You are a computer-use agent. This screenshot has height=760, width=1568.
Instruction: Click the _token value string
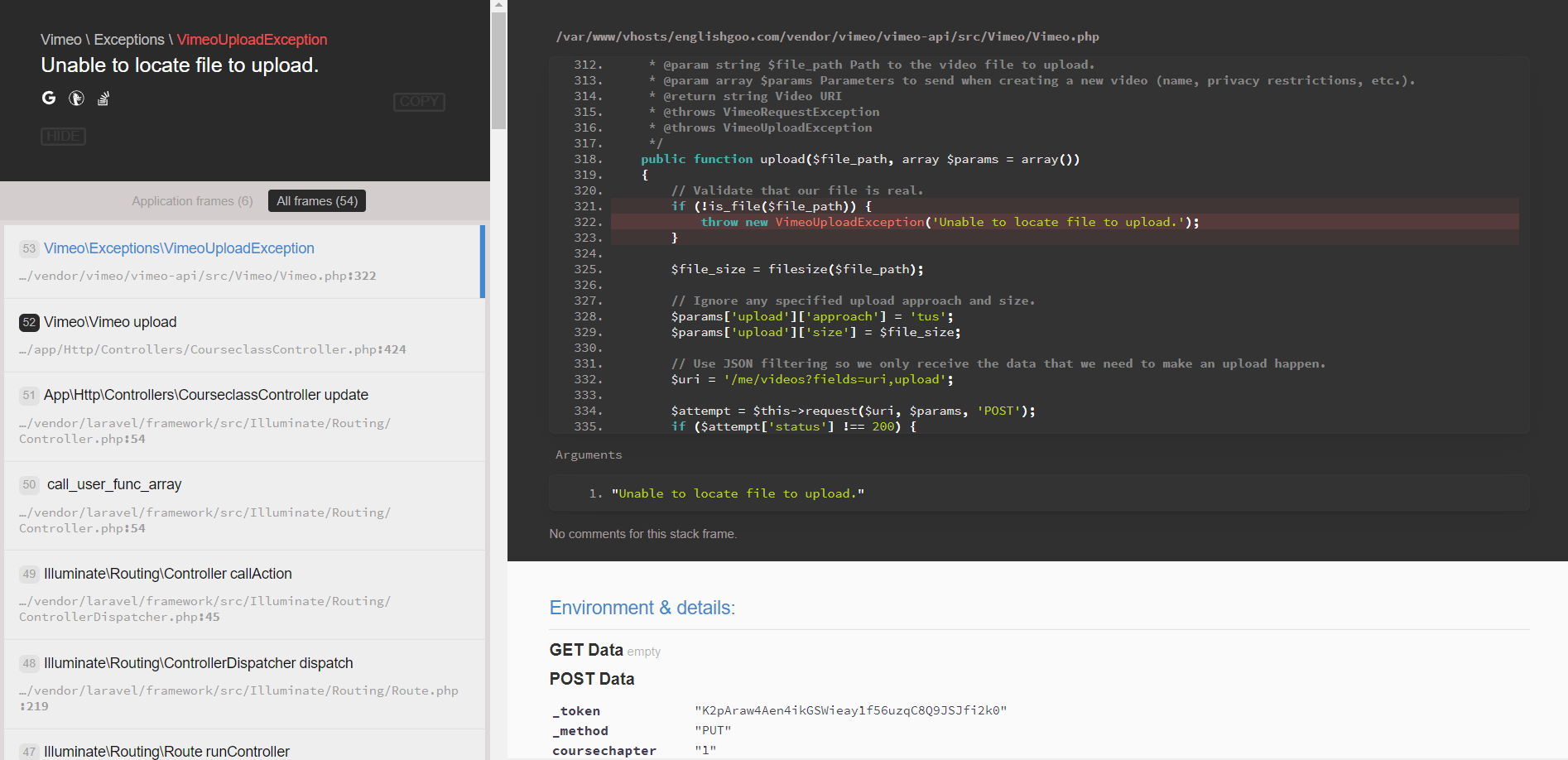[851, 710]
